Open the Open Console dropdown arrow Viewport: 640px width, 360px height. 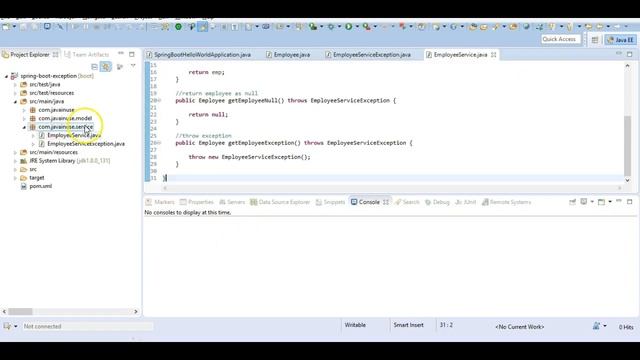[x=610, y=202]
